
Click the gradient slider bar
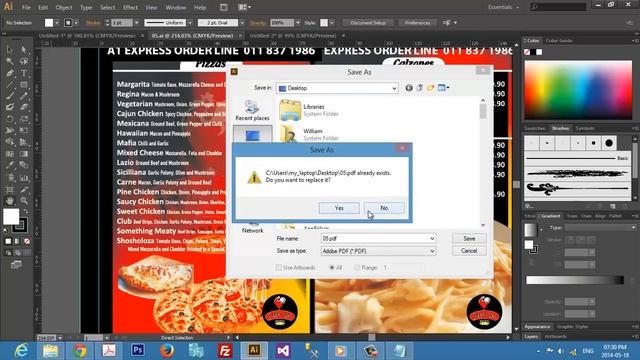click(575, 280)
